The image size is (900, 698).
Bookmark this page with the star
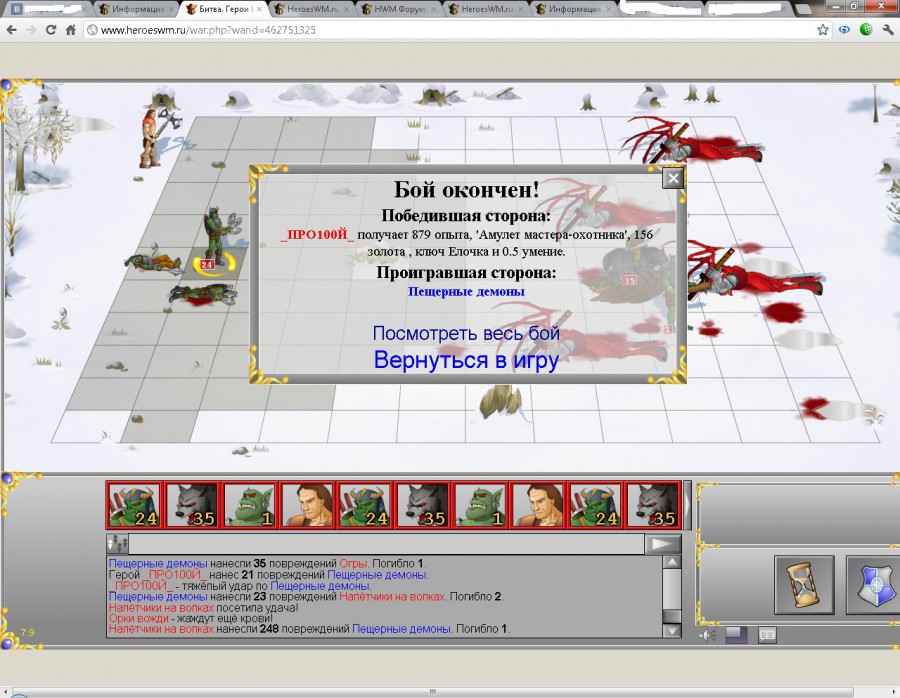pos(823,30)
